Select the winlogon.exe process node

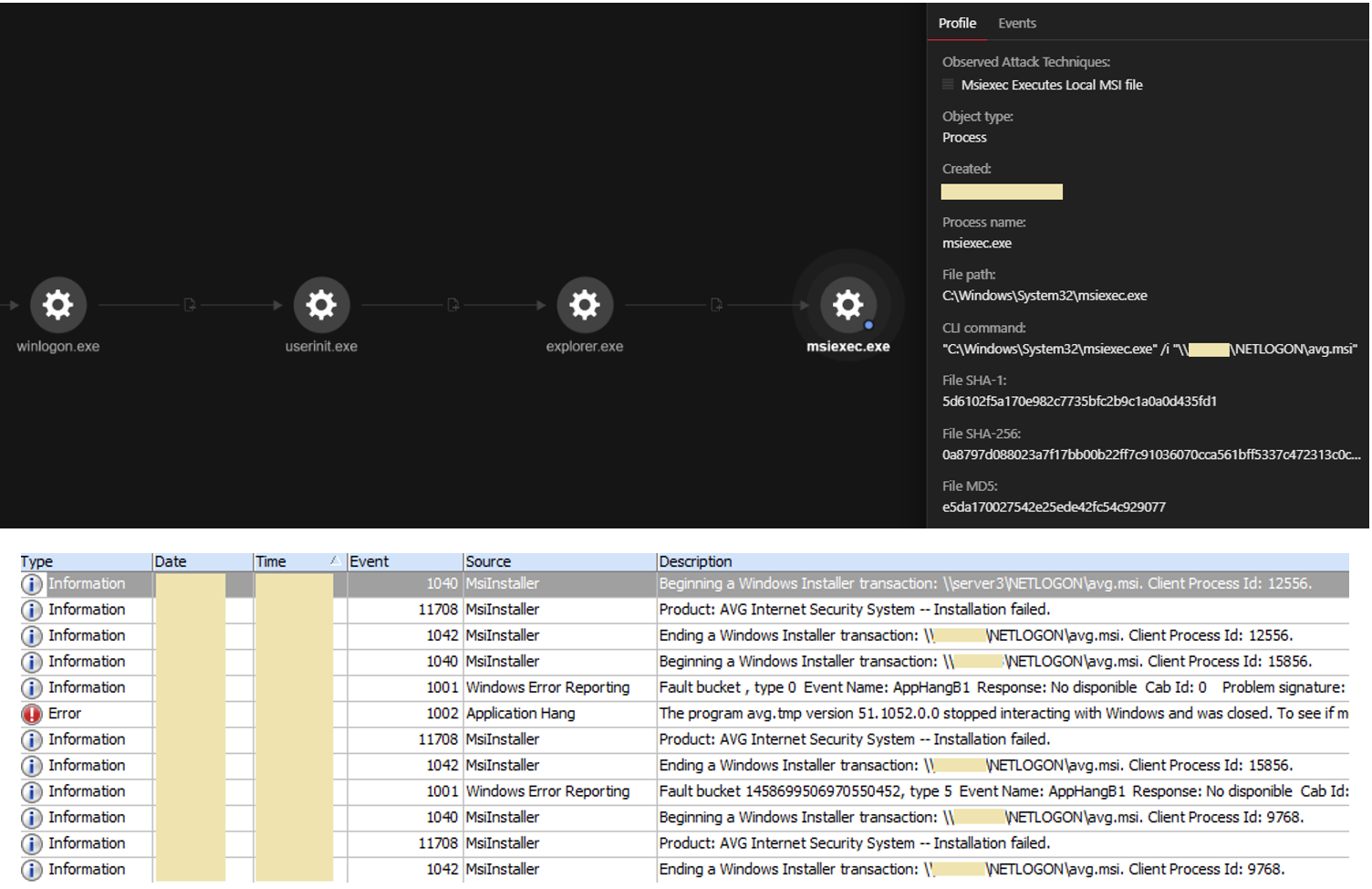(57, 305)
